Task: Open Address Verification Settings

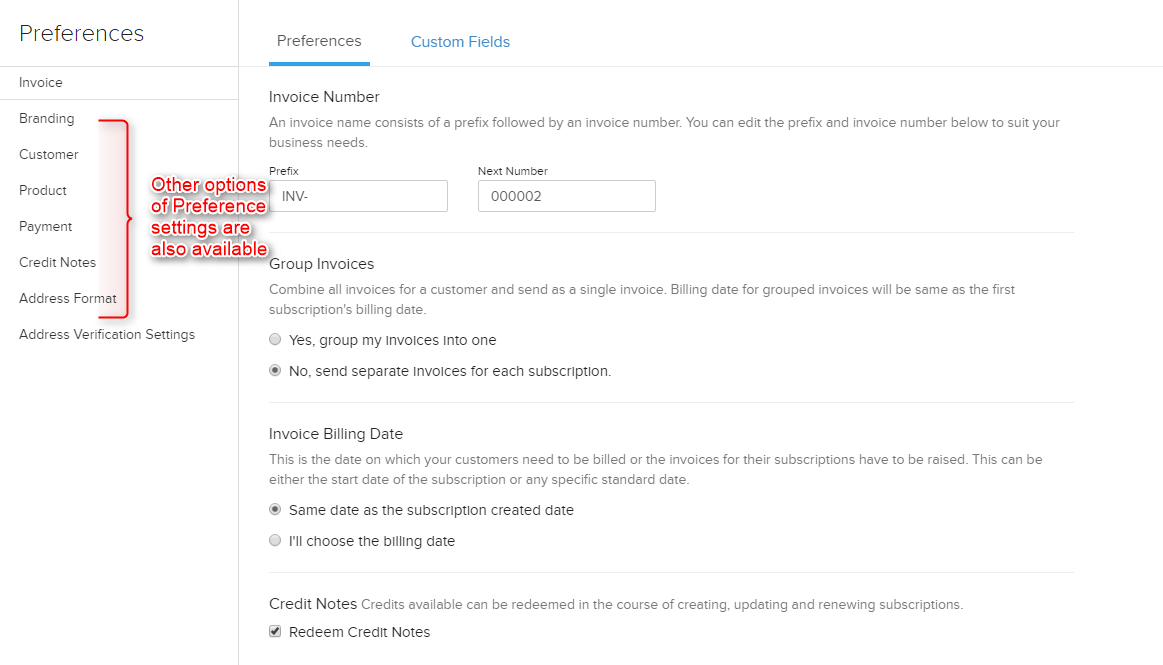Action: (107, 334)
